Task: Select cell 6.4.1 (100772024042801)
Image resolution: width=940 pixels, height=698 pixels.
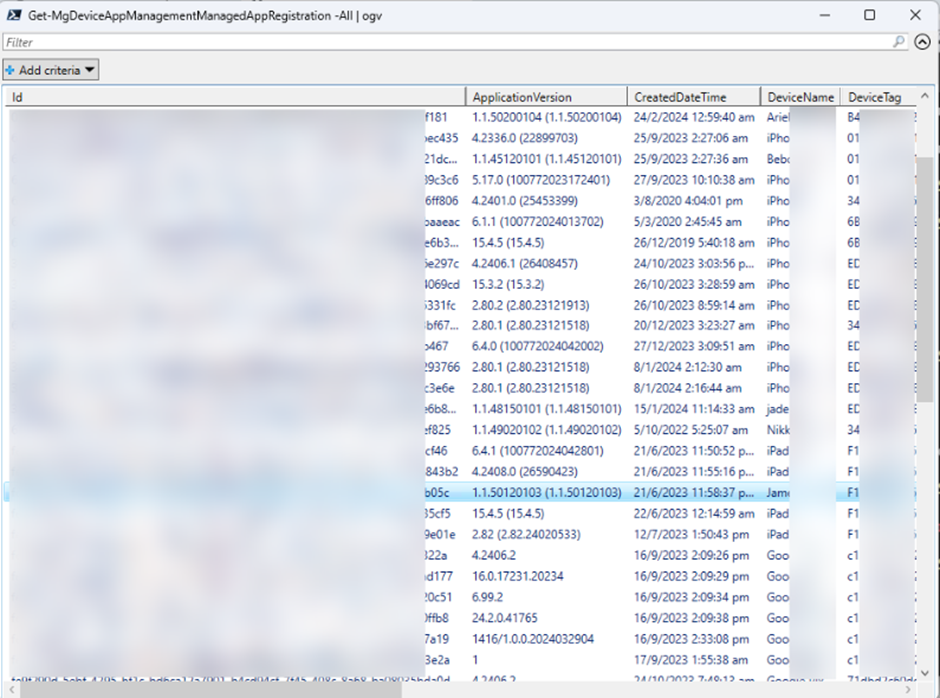Action: click(x=537, y=451)
